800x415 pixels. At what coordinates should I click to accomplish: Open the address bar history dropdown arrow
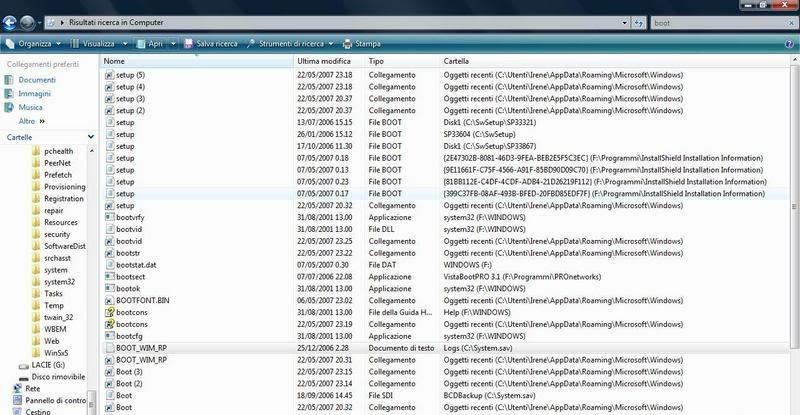624,23
